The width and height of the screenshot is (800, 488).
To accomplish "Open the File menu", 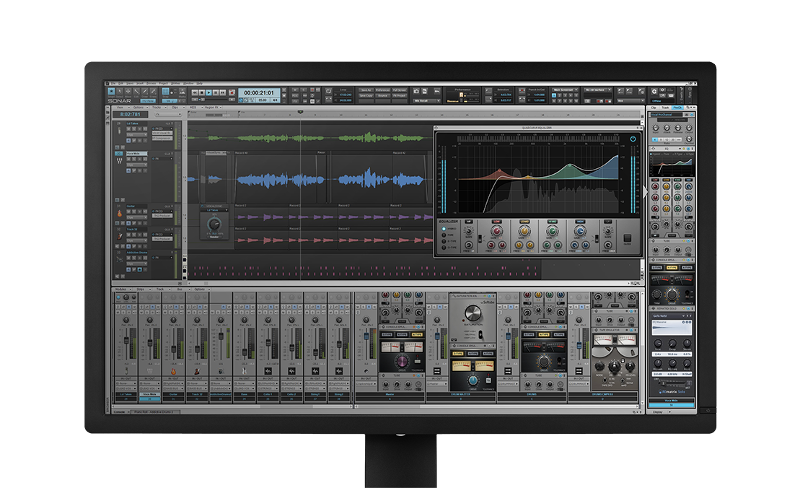I will point(113,83).
